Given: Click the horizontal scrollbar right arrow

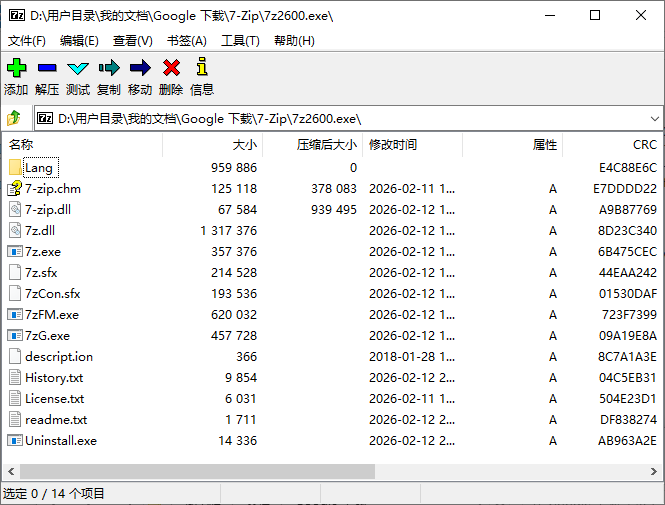Looking at the screenshot, I should click(x=654, y=472).
